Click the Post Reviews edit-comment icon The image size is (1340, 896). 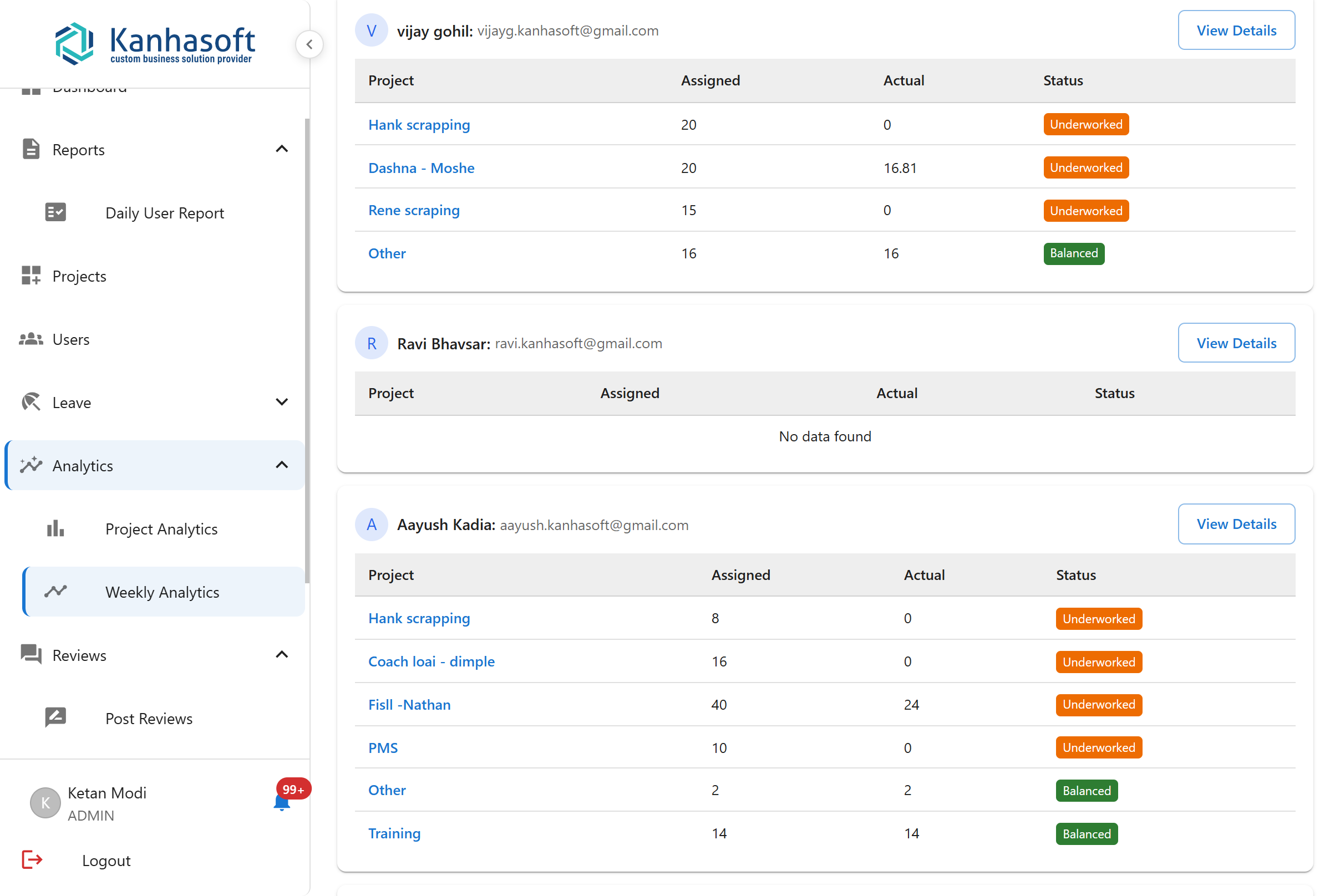[55, 717]
